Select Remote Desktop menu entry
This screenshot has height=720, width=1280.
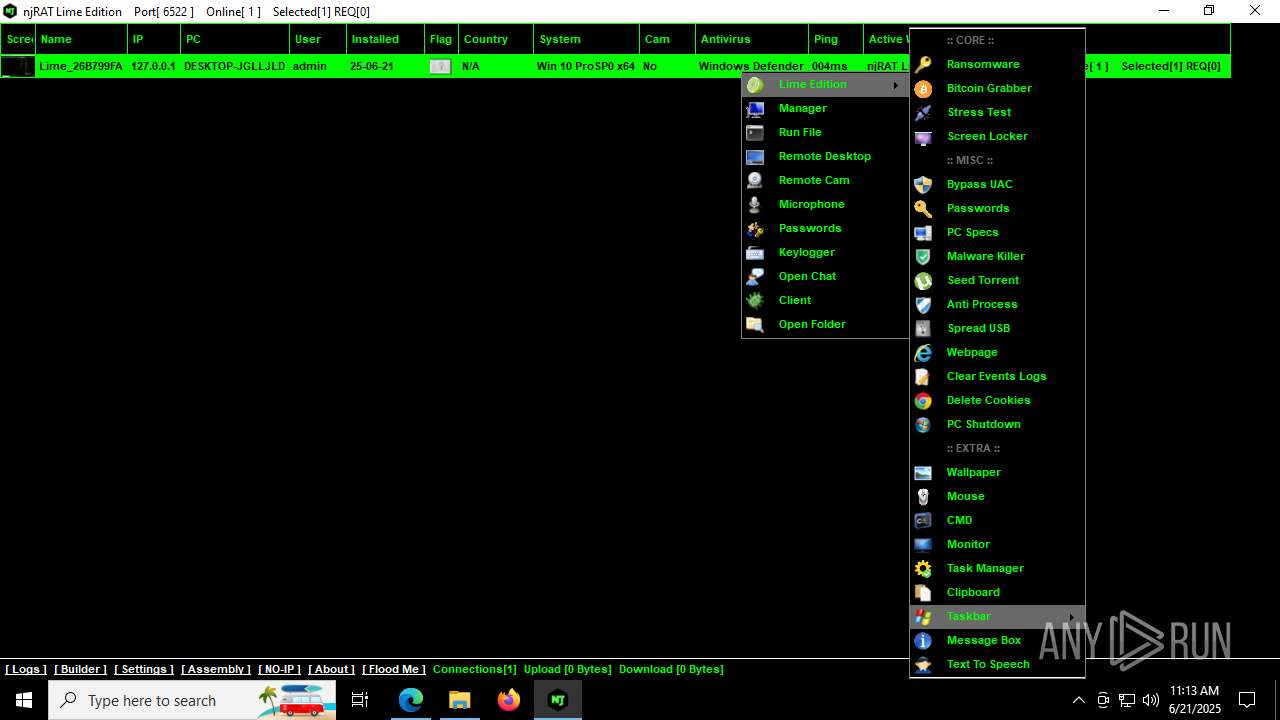click(x=824, y=156)
